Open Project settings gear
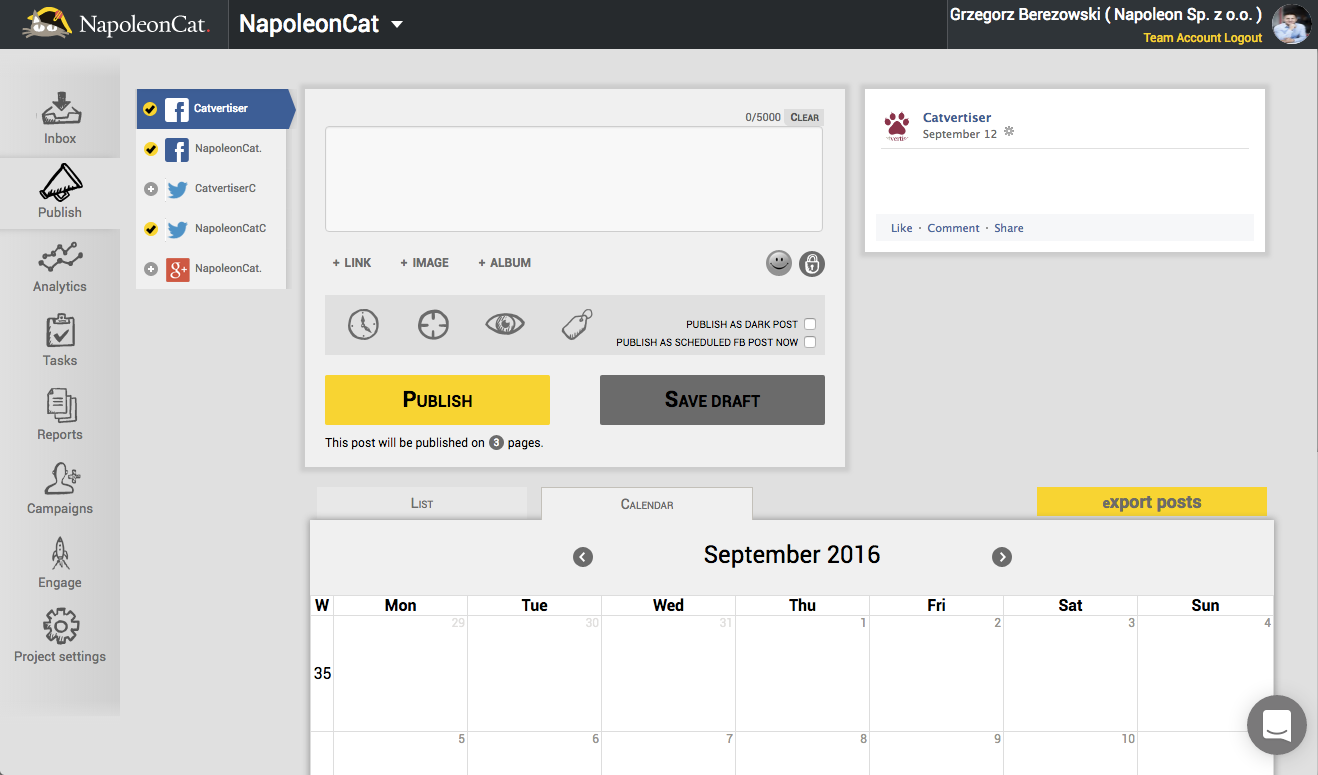Viewport: 1318px width, 775px height. [x=60, y=636]
